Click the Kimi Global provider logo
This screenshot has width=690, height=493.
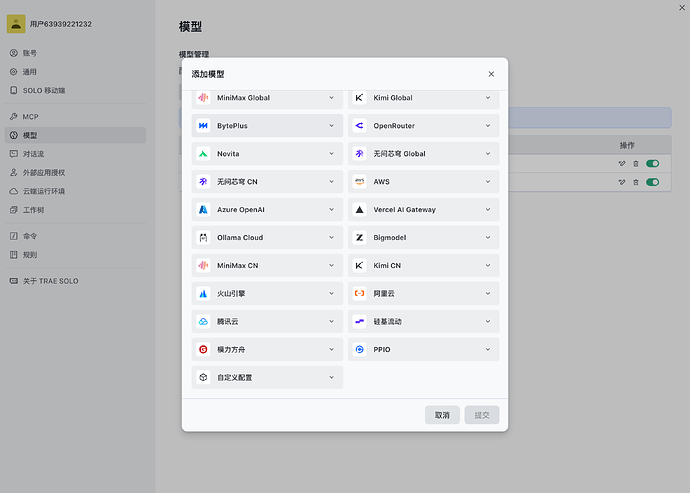pyautogui.click(x=360, y=98)
